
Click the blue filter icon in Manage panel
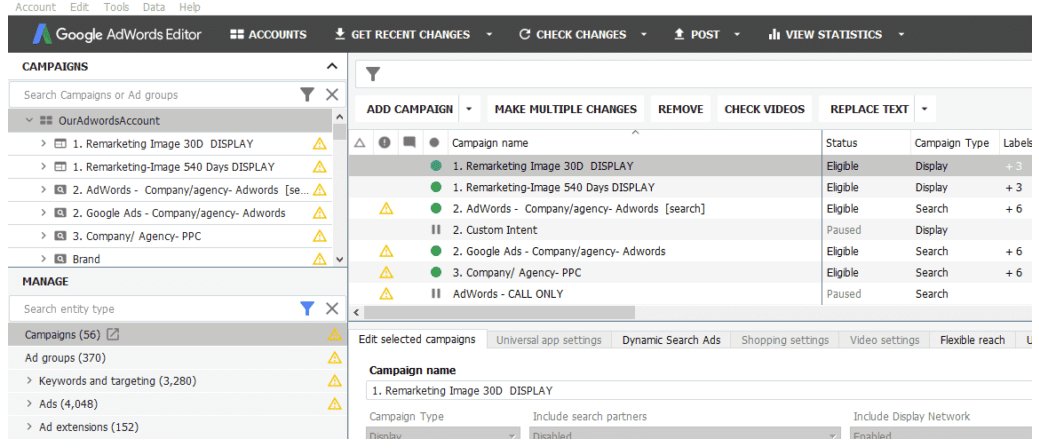307,308
